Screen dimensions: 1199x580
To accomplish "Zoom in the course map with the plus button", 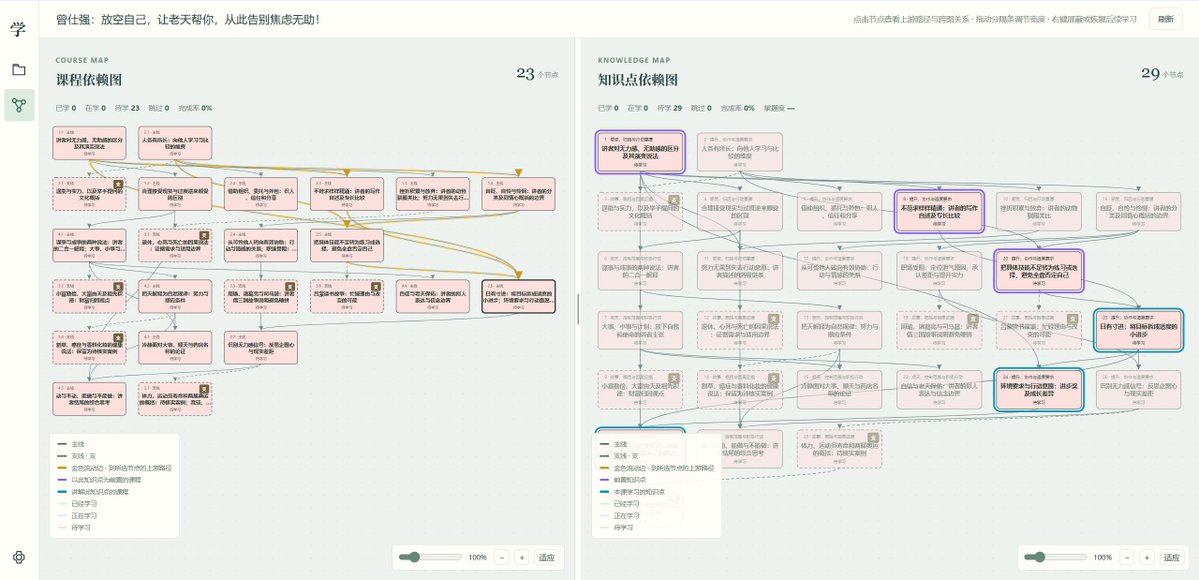I will pyautogui.click(x=522, y=557).
